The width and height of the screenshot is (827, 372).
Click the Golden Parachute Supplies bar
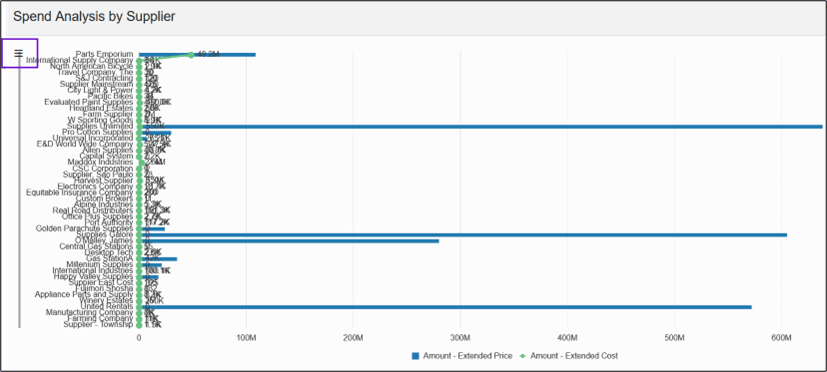[152, 229]
